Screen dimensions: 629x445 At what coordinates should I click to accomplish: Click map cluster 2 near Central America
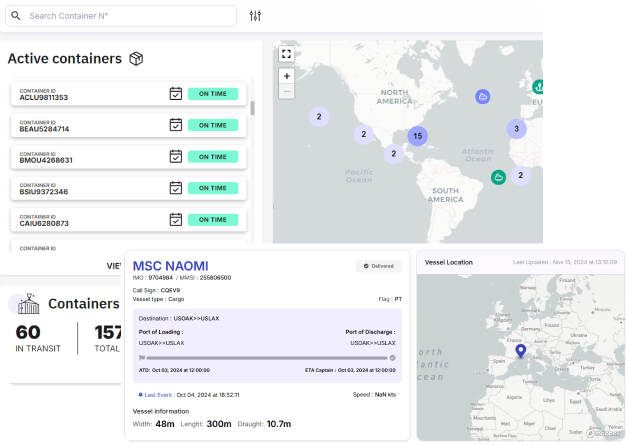(x=394, y=153)
